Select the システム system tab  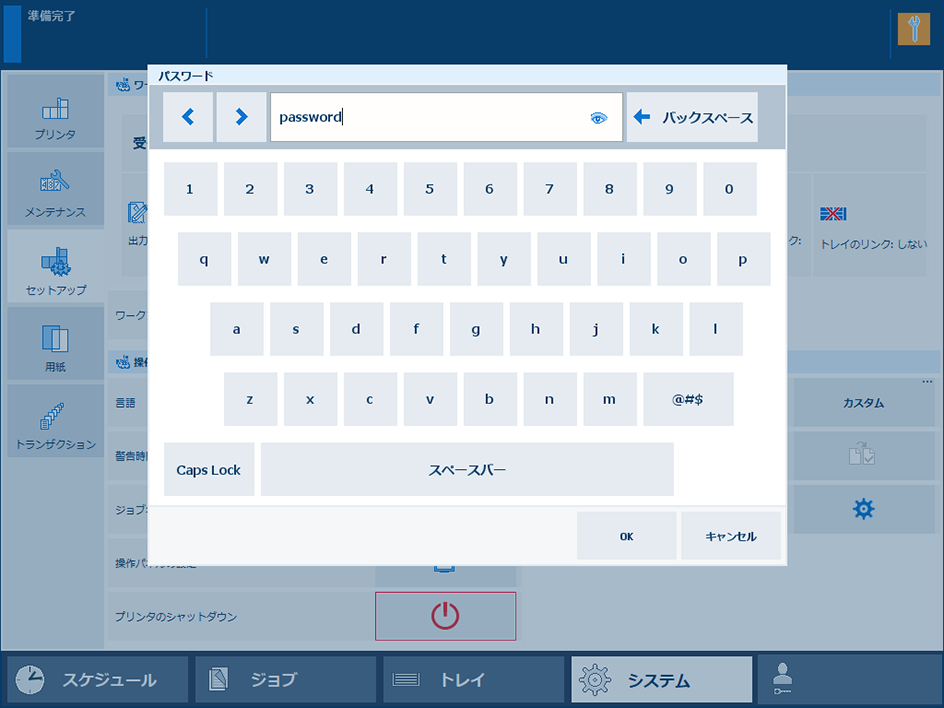coord(661,680)
